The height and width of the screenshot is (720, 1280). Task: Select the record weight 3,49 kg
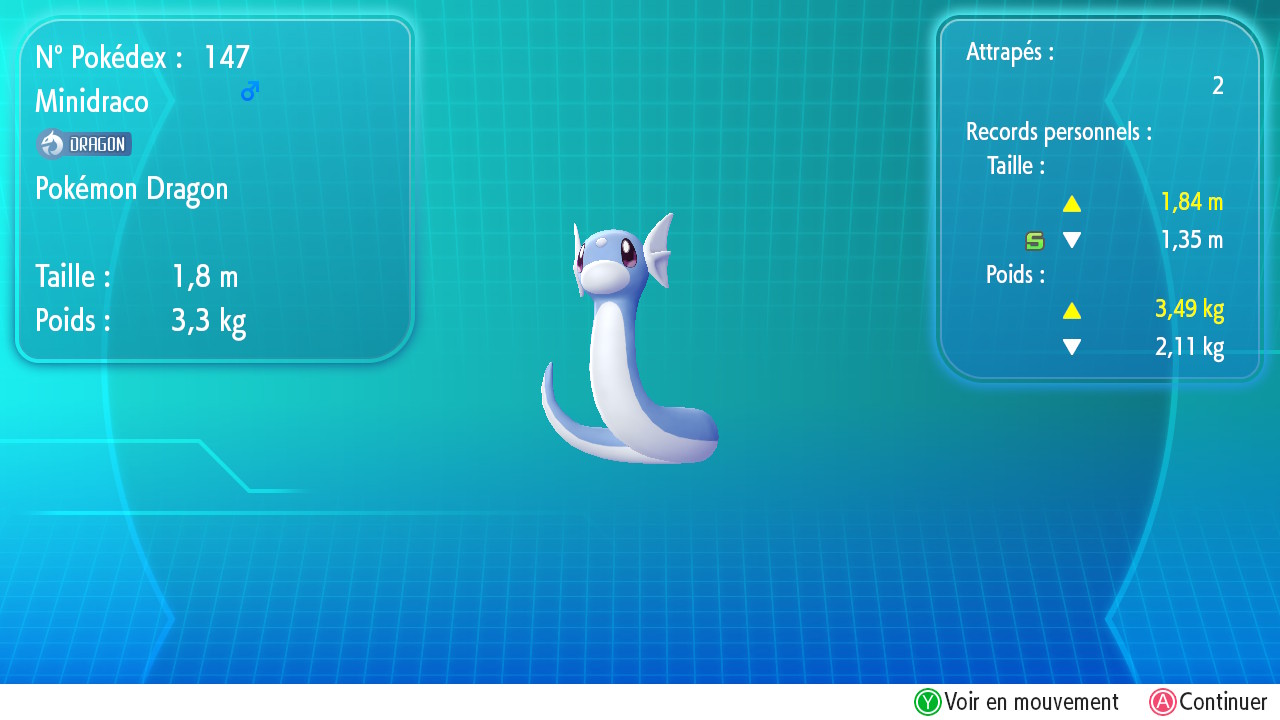pyautogui.click(x=1189, y=310)
